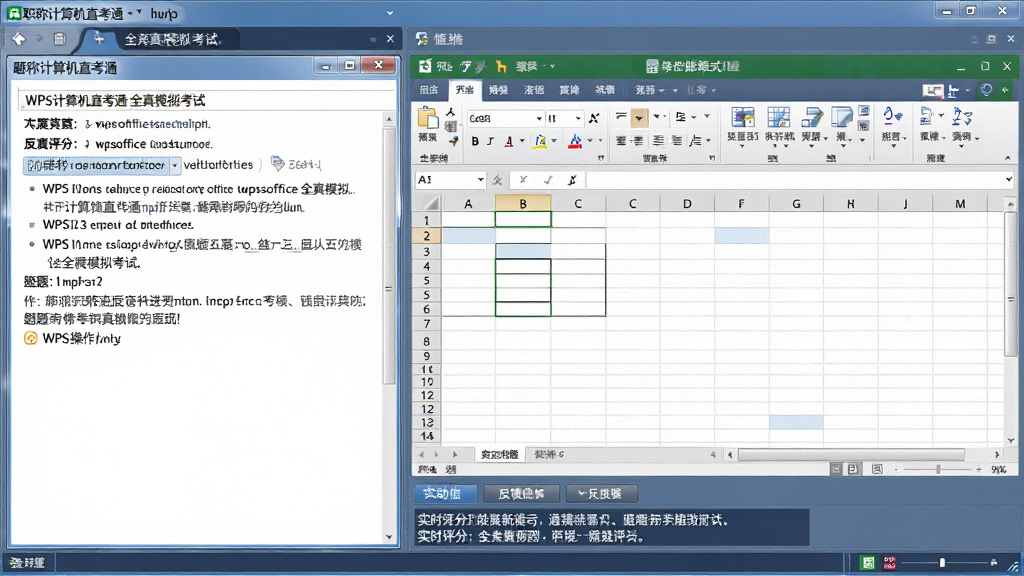Toggle Italic formatting in the ribbon
This screenshot has height=576, width=1024.
490,141
